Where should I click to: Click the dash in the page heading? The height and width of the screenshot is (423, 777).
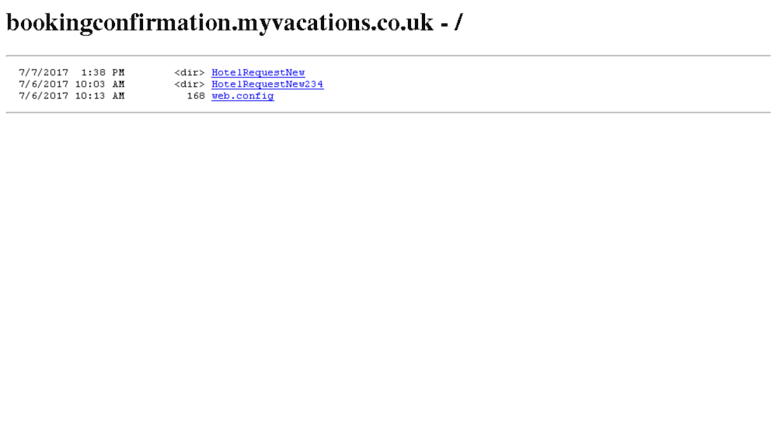(x=444, y=26)
